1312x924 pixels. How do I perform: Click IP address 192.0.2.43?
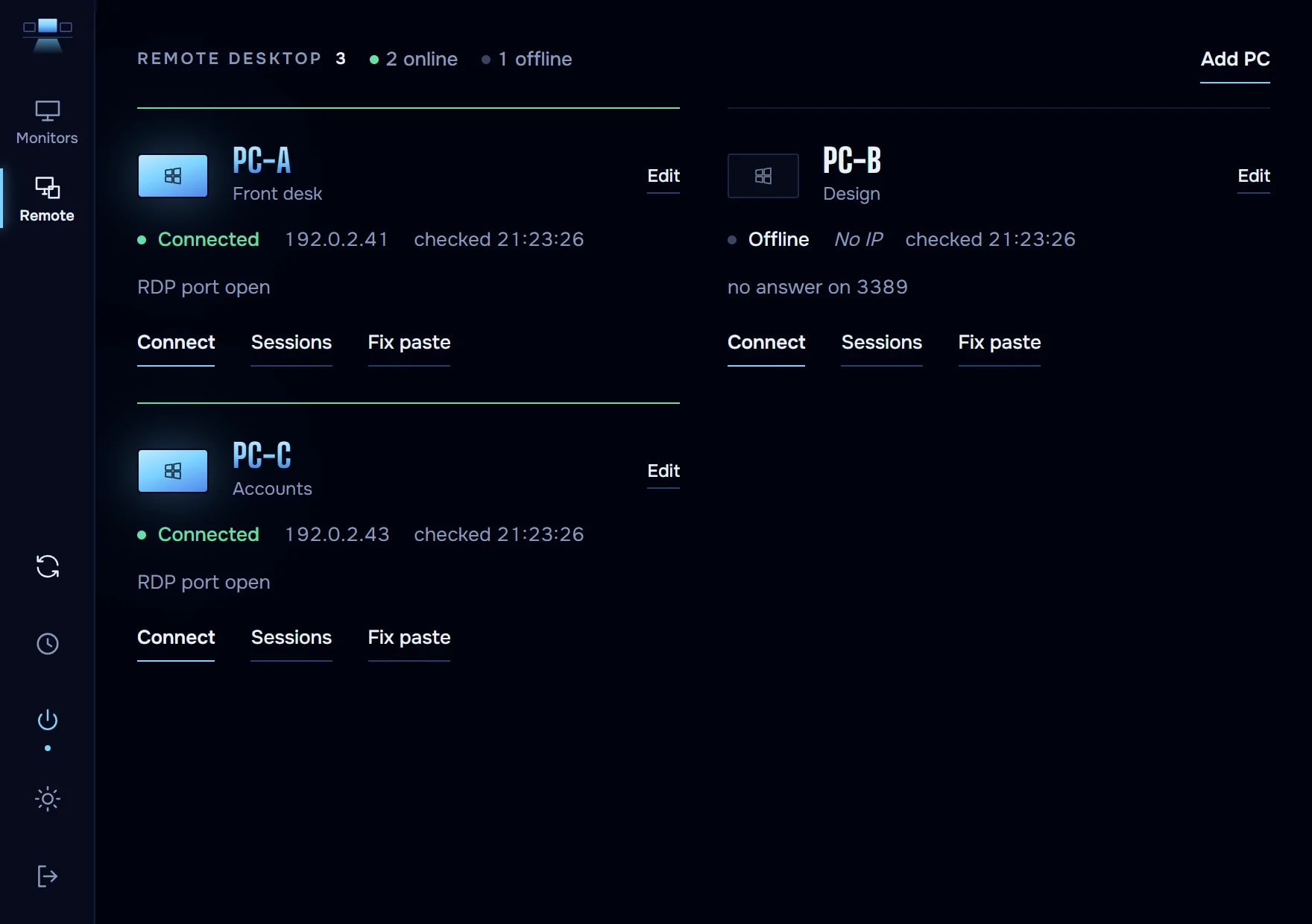coord(337,534)
